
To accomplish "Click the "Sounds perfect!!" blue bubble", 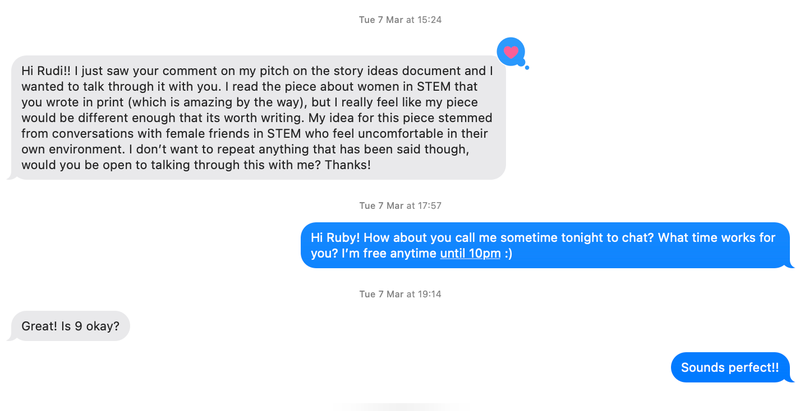I will coord(729,368).
